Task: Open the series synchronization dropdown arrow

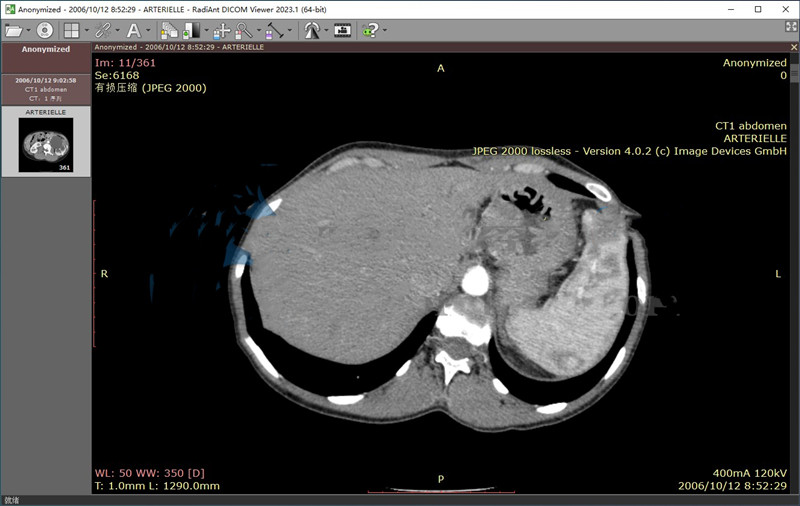Action: pyautogui.click(x=117, y=31)
